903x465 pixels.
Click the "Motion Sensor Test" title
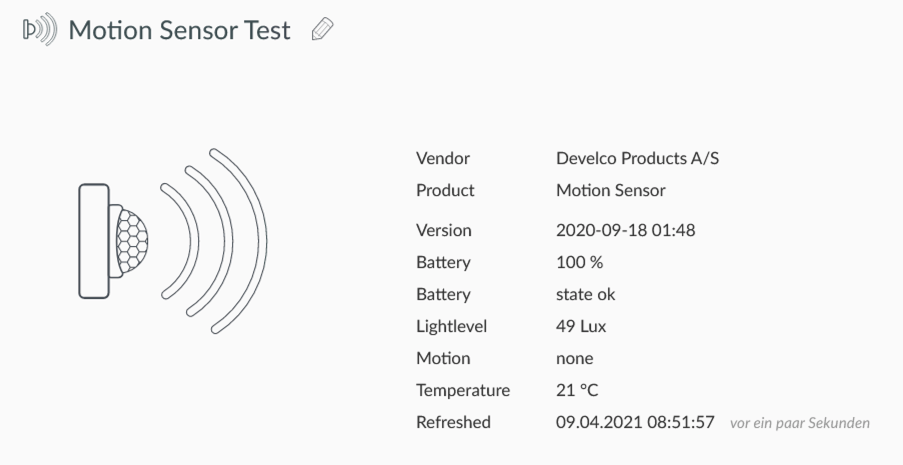[x=180, y=30]
